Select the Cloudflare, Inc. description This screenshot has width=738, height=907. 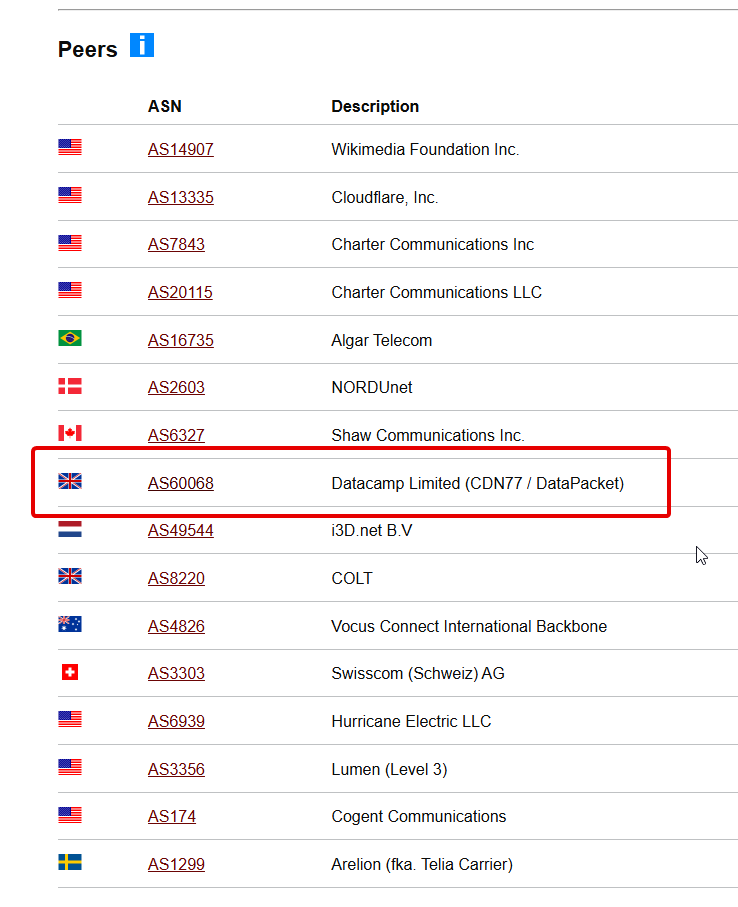coord(385,197)
